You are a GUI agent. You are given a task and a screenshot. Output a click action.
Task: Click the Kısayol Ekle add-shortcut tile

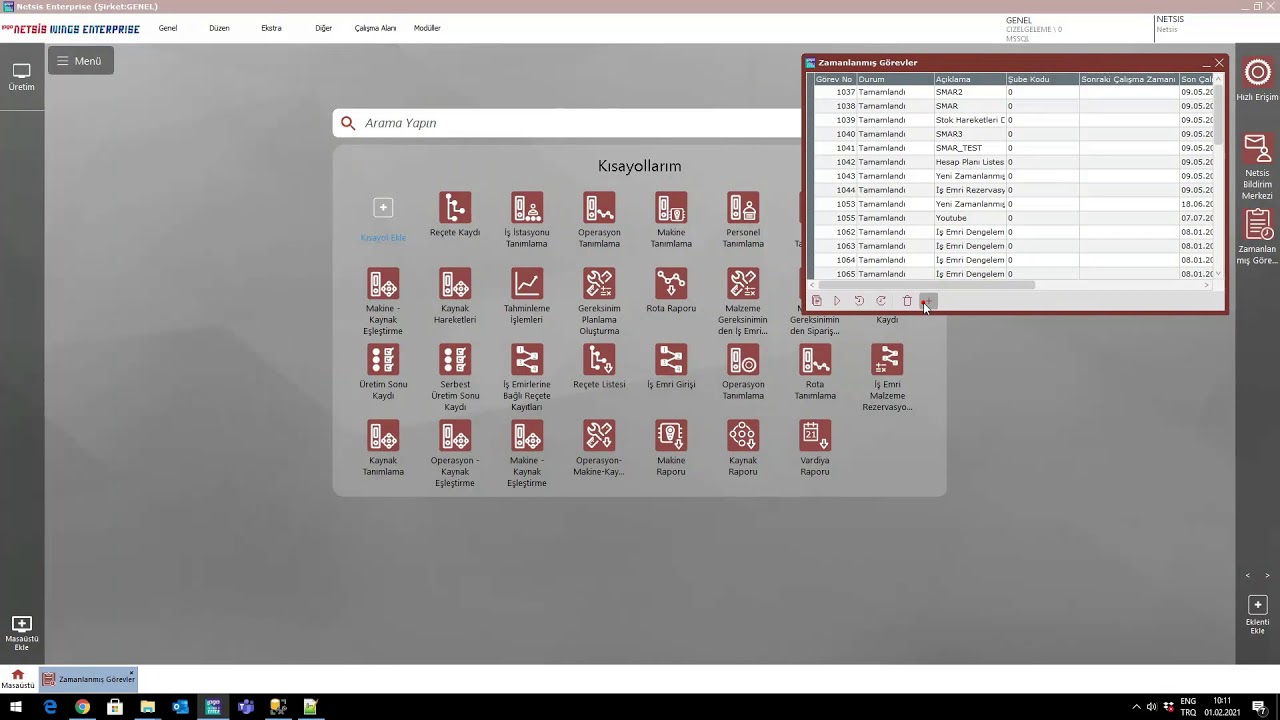(383, 219)
